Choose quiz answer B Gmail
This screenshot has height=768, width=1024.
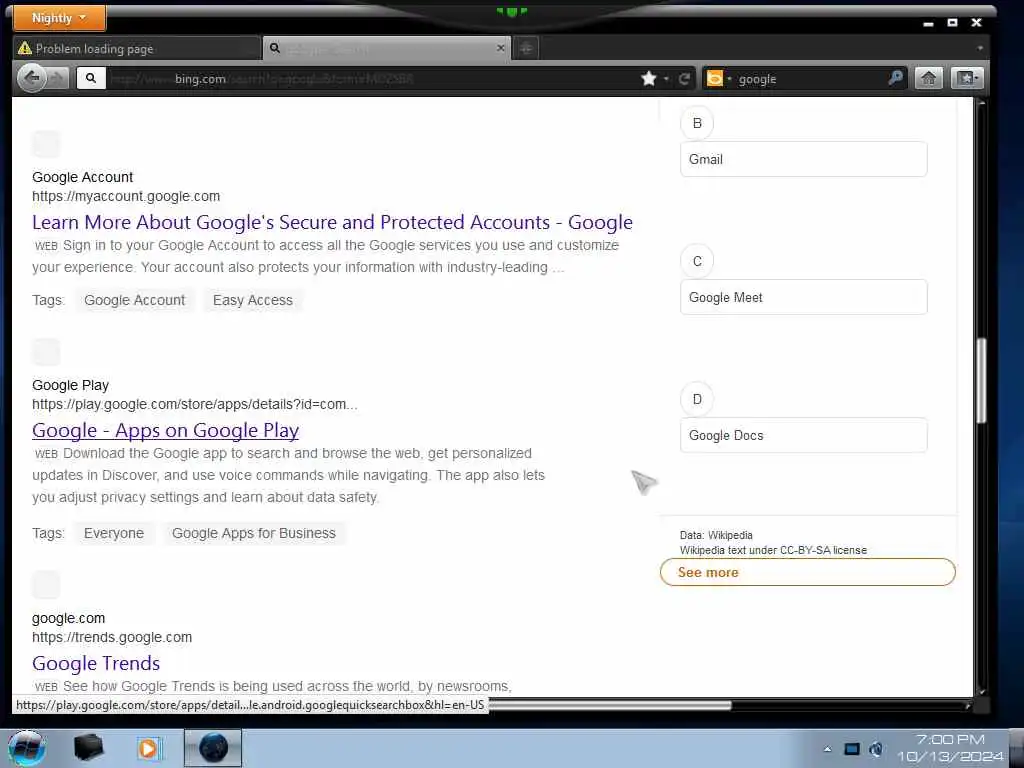803,159
